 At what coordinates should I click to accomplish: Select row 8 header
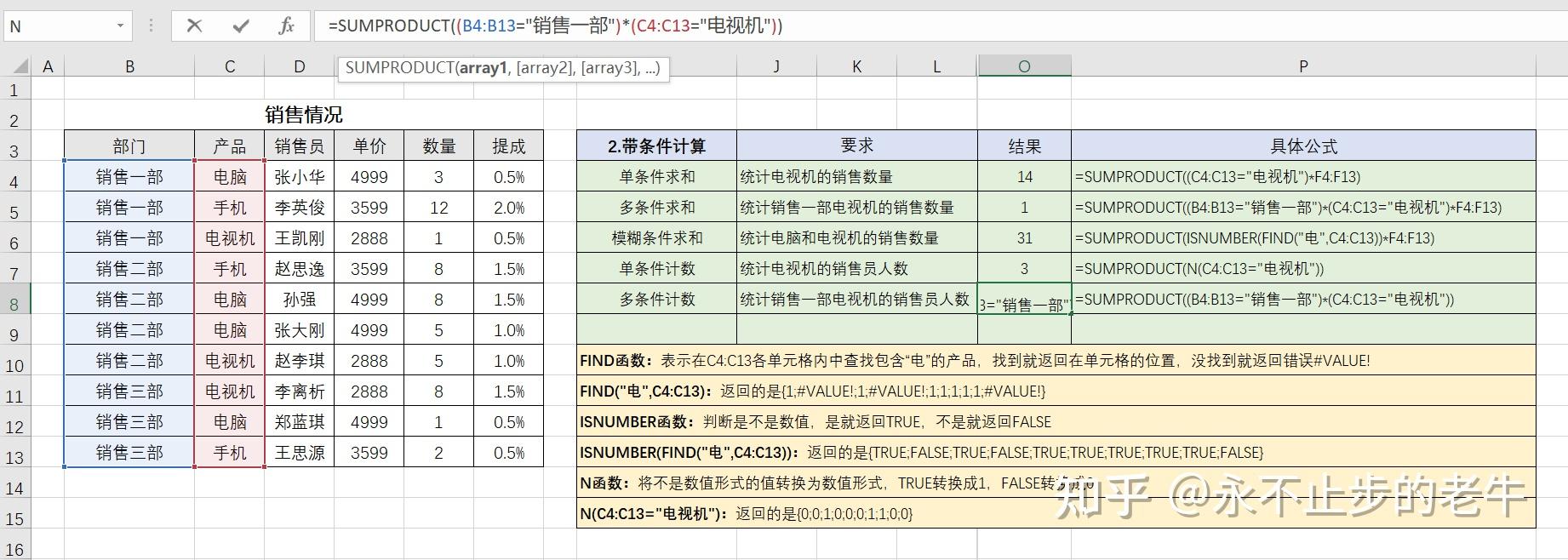(x=14, y=300)
